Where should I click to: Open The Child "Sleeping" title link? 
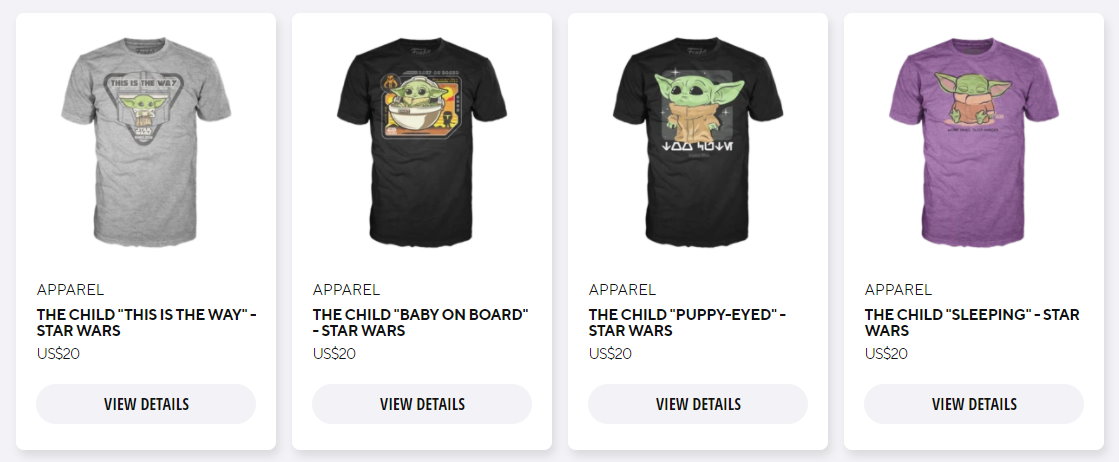point(972,322)
